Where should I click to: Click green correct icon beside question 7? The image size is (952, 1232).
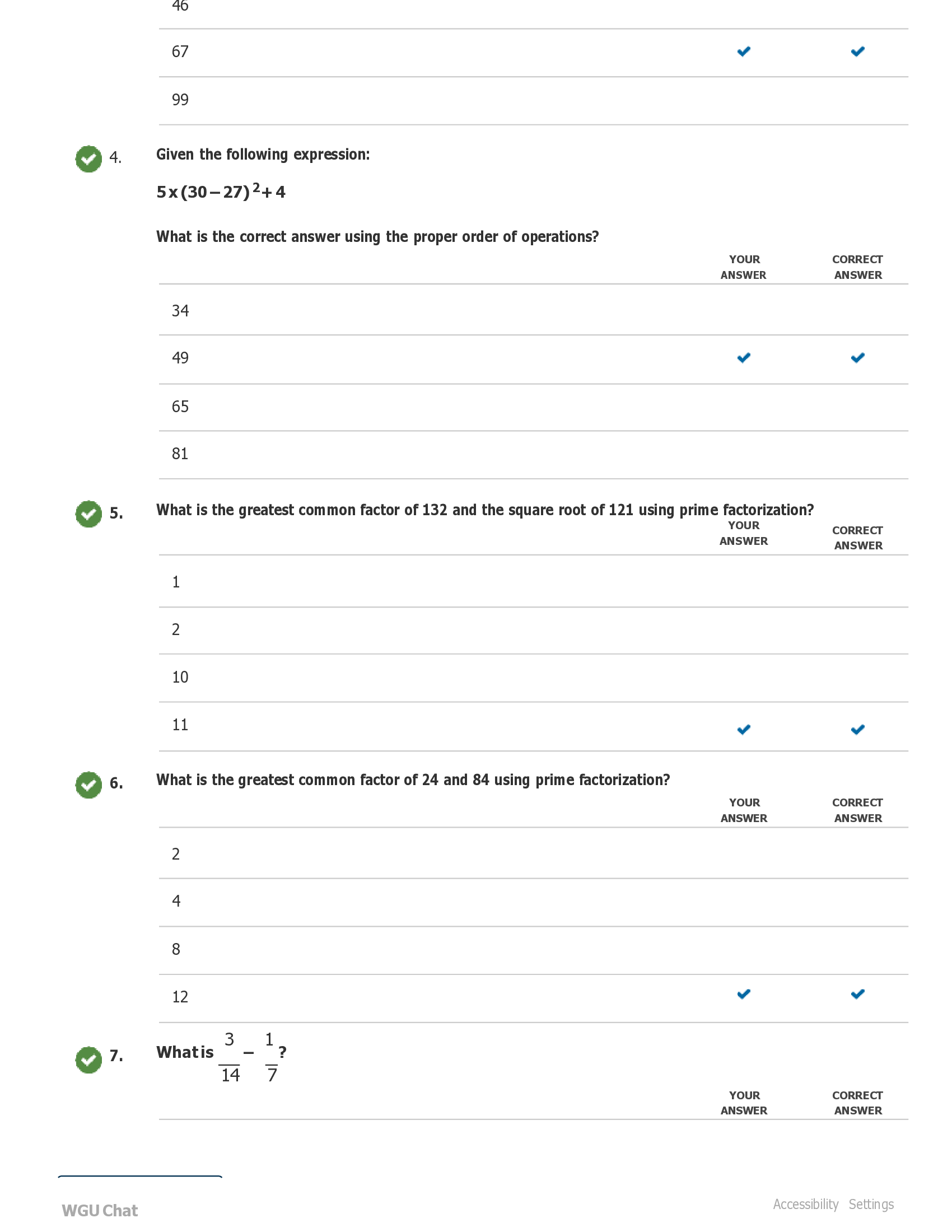point(88,1060)
